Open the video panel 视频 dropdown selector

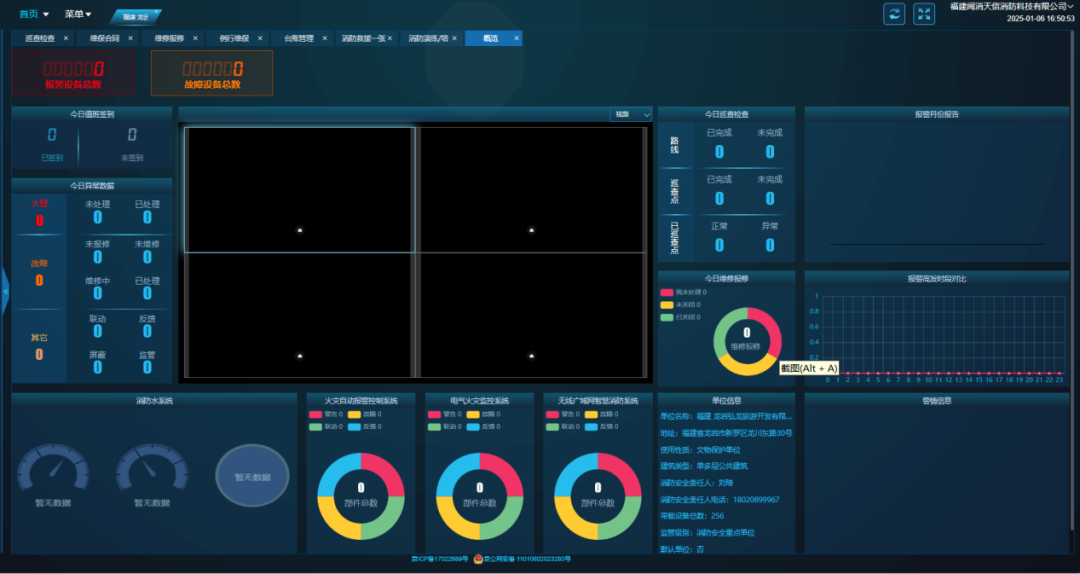[x=631, y=115]
